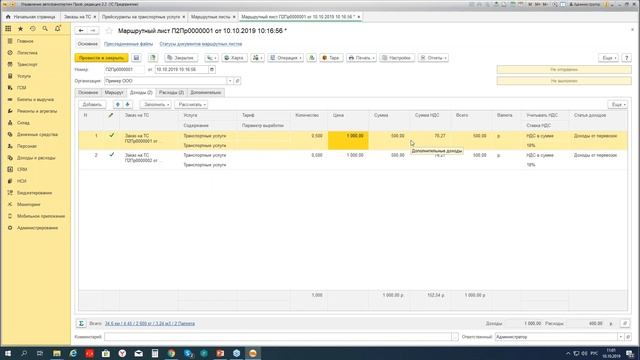
Task: Switch to Основное tab in document
Action: click(88, 93)
